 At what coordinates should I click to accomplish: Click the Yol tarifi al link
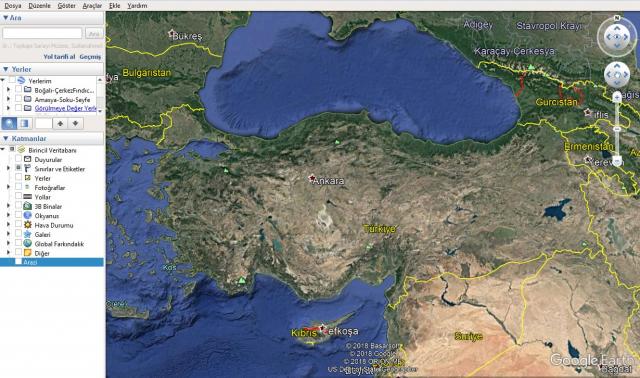click(59, 57)
